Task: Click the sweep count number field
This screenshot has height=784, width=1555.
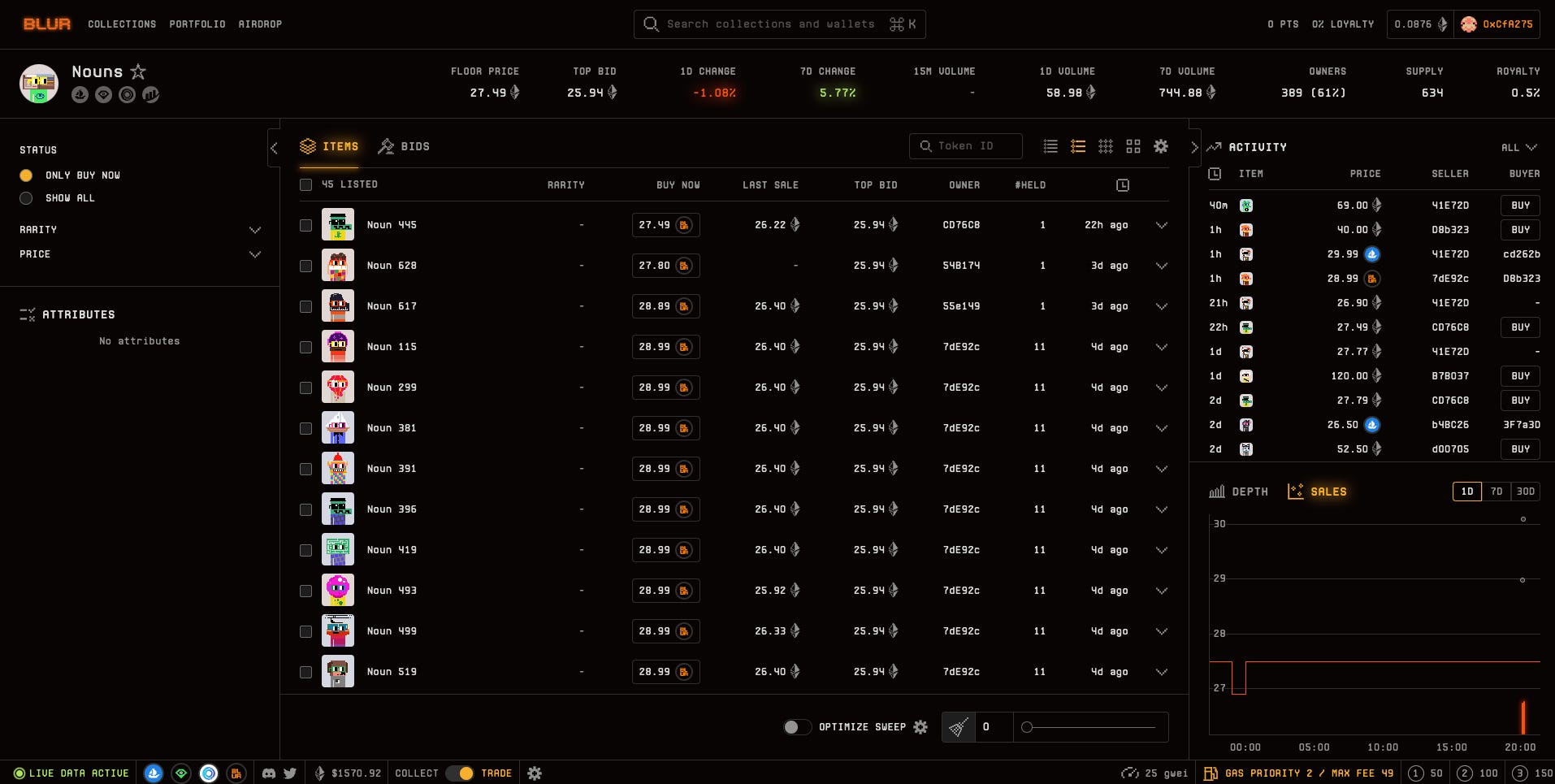Action: 994,727
